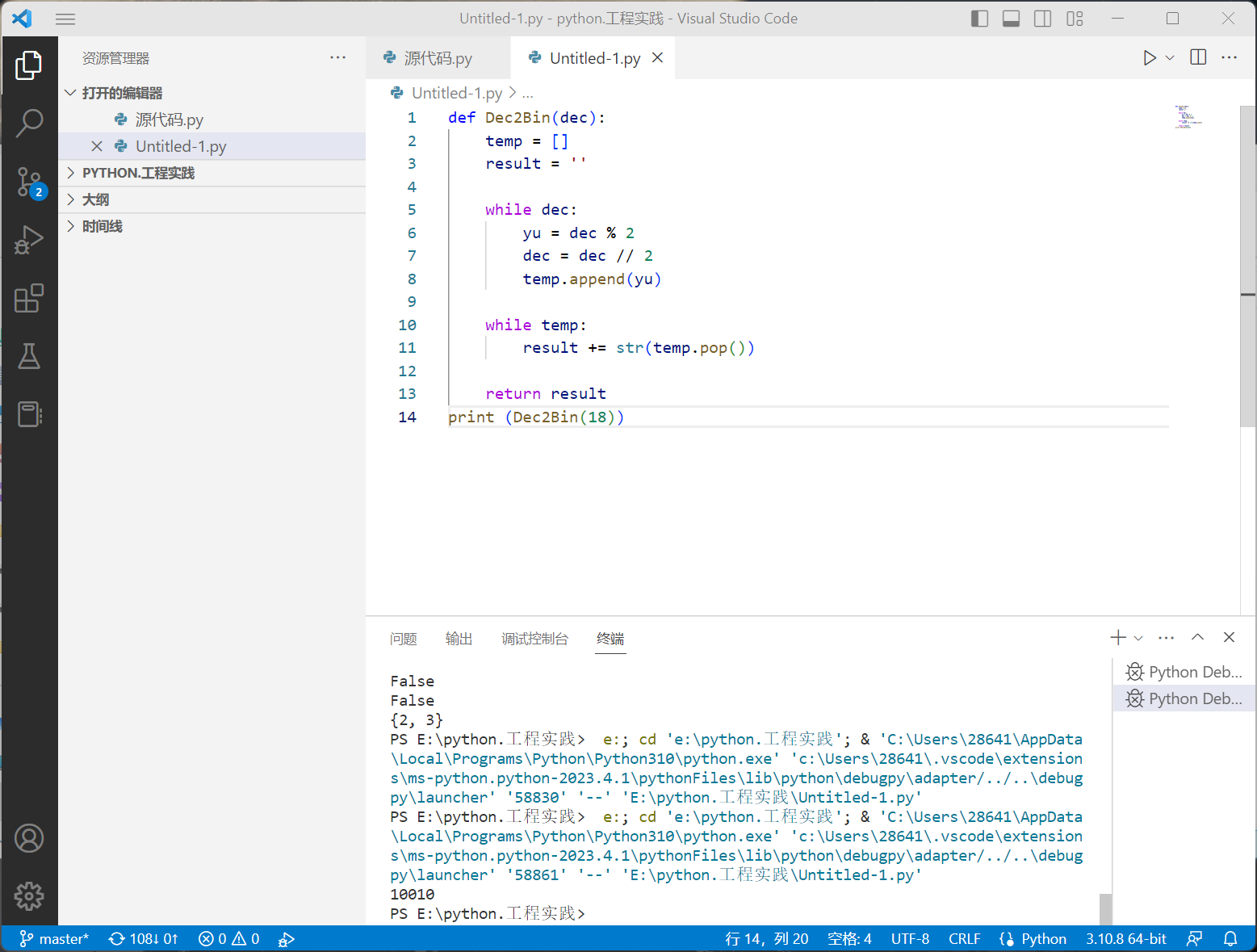
Task: Open editor More Actions ellipsis
Action: 1230,58
